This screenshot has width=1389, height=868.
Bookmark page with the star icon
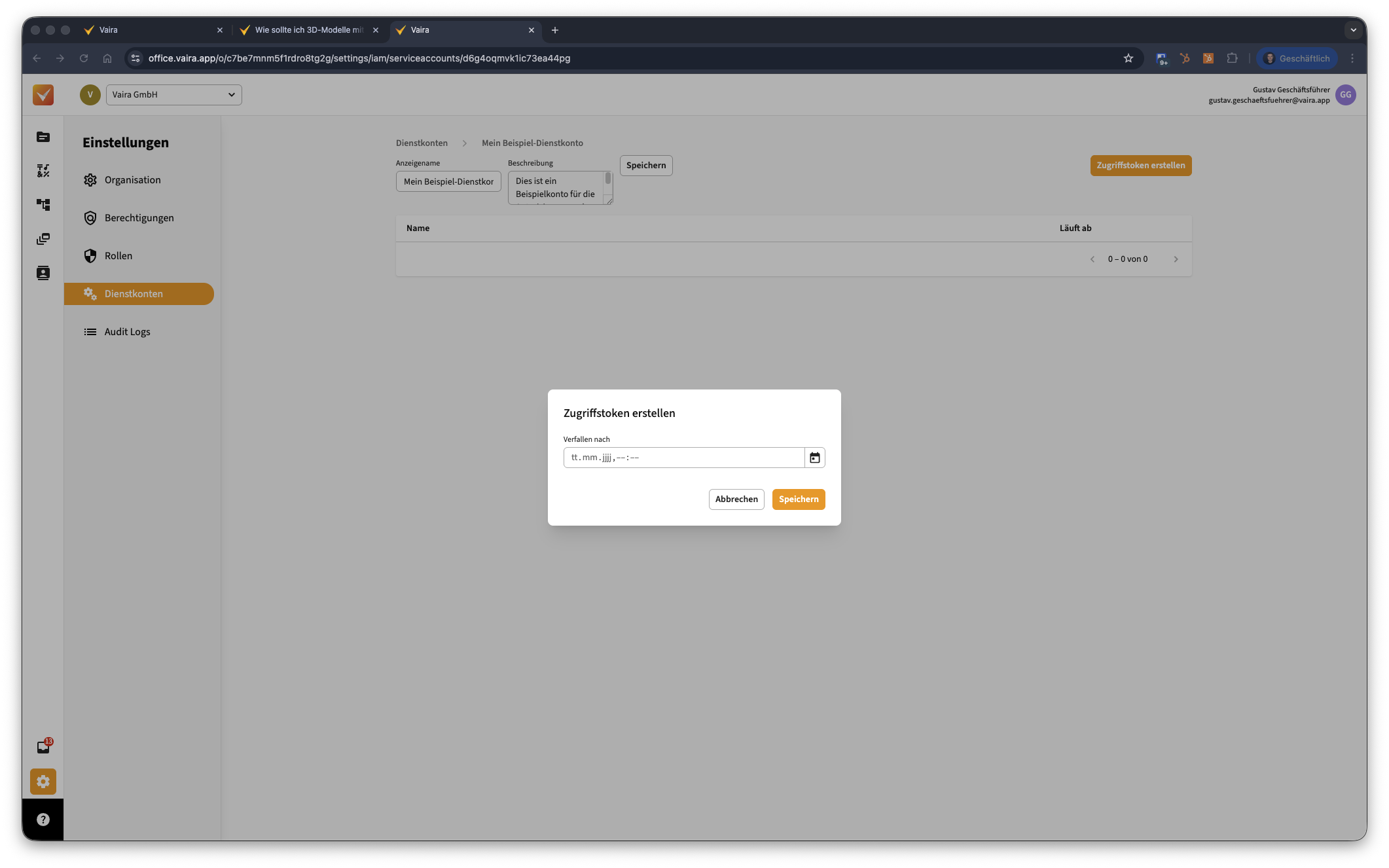tap(1128, 58)
